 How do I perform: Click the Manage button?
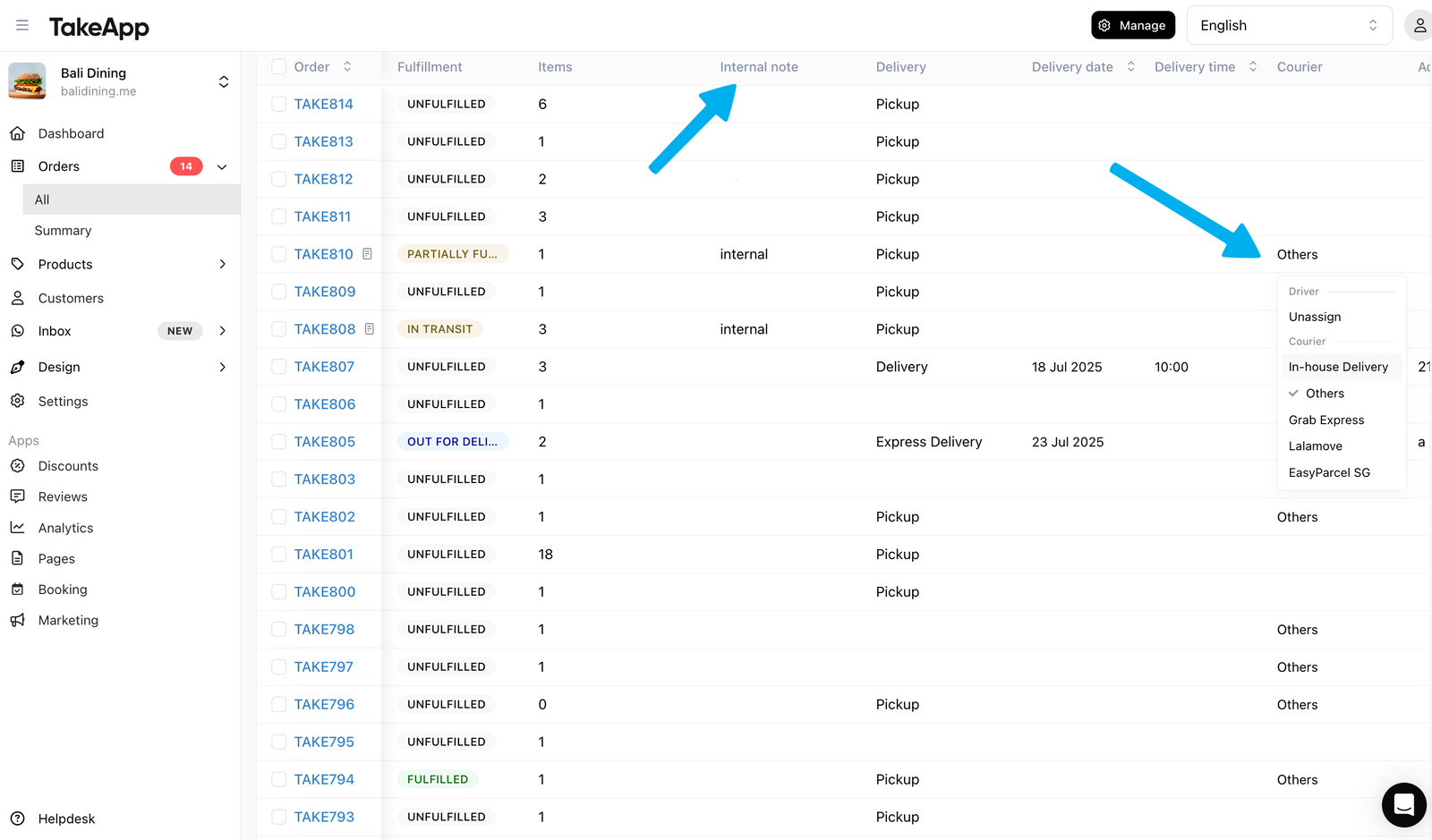(1133, 25)
